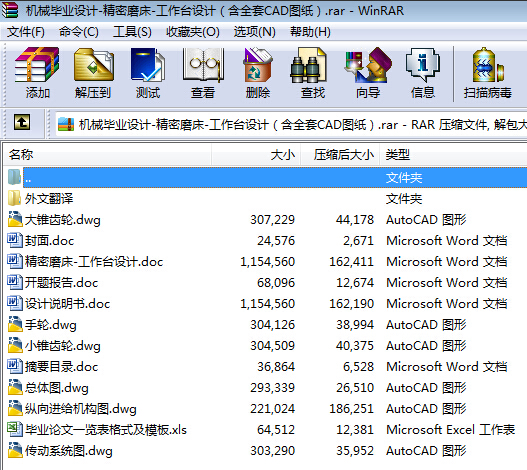Viewport: 527px width, 470px height.
Task: Click packed size value 2,671
Action: [358, 240]
